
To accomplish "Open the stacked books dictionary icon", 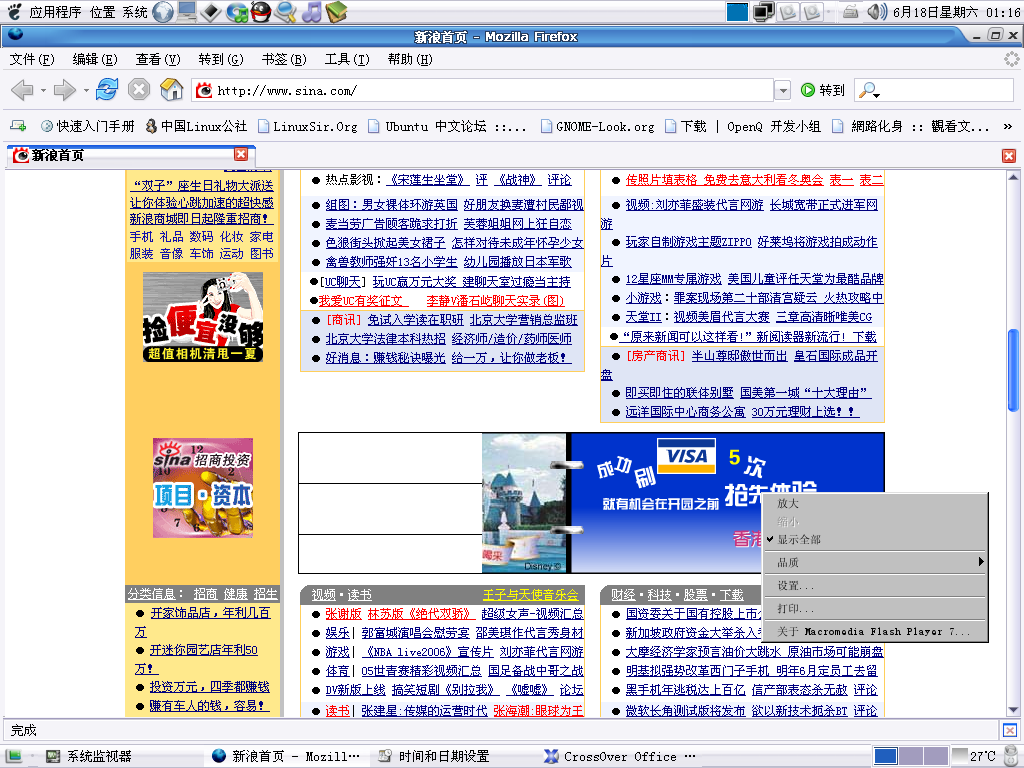I will point(336,12).
